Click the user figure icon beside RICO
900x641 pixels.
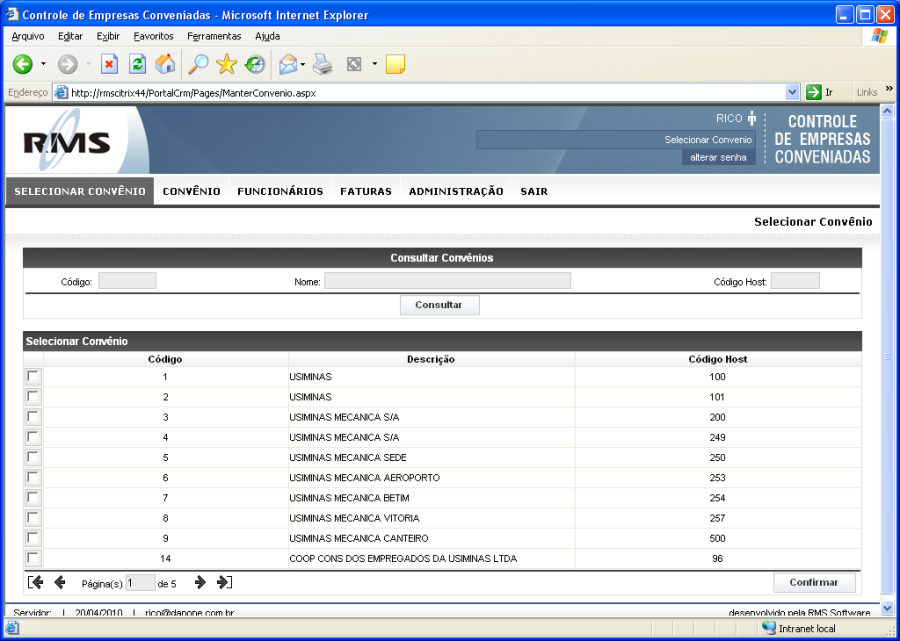pyautogui.click(x=752, y=118)
